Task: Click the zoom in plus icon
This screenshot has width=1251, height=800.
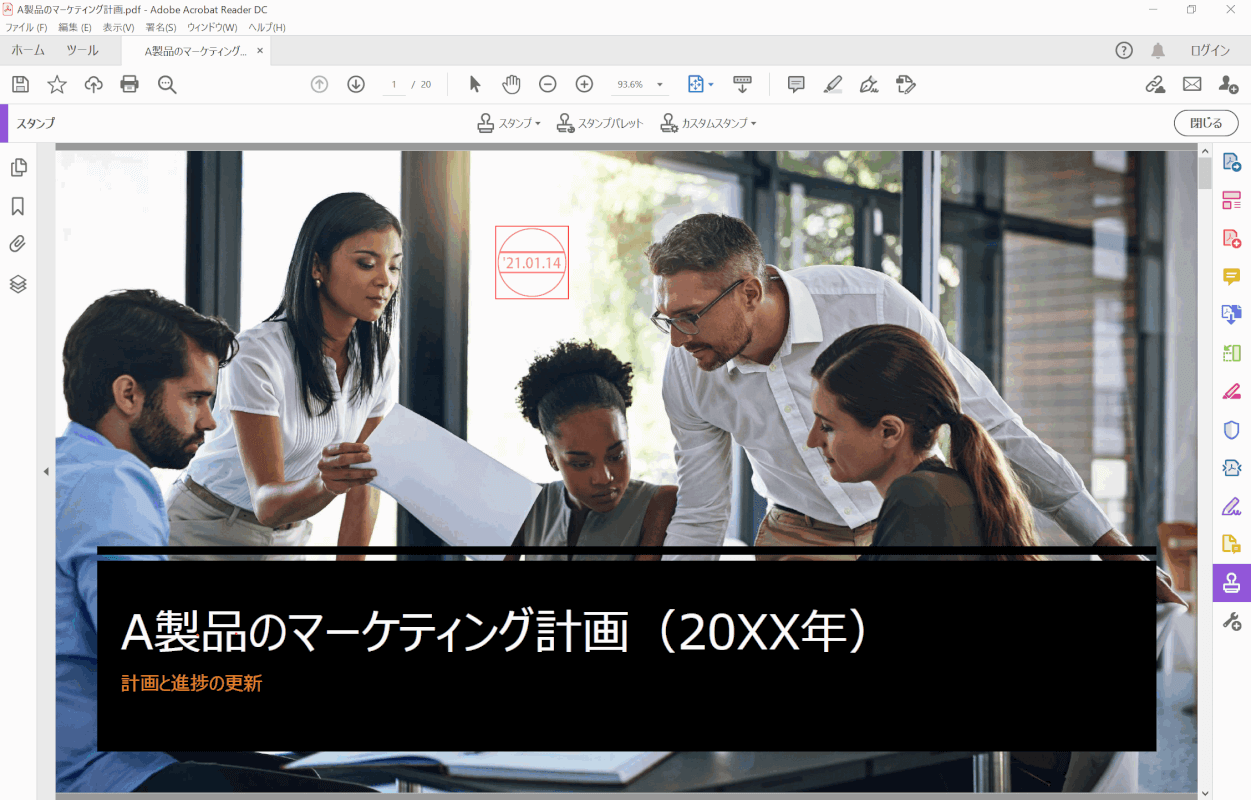Action: tap(584, 85)
